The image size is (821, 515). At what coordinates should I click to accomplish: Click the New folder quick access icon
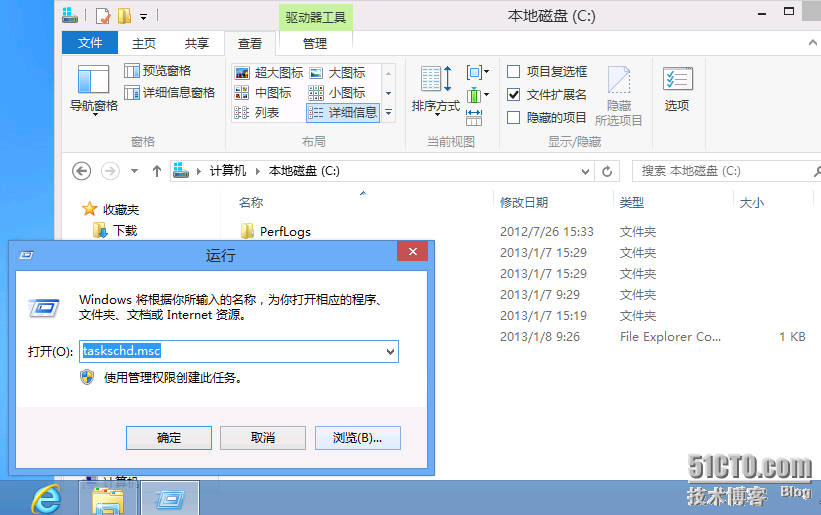pos(125,16)
